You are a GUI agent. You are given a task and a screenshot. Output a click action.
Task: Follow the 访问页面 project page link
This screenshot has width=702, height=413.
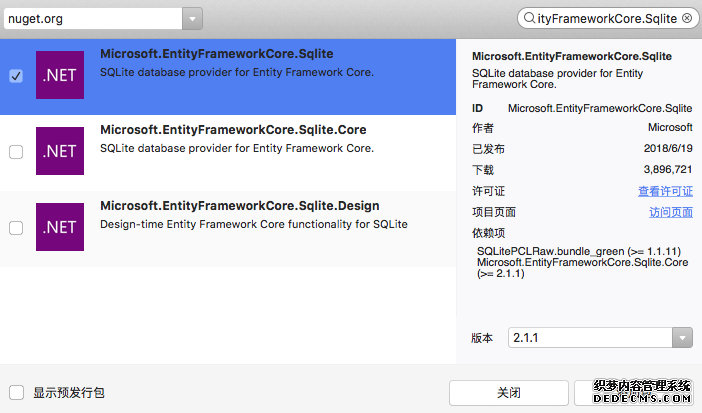click(670, 212)
